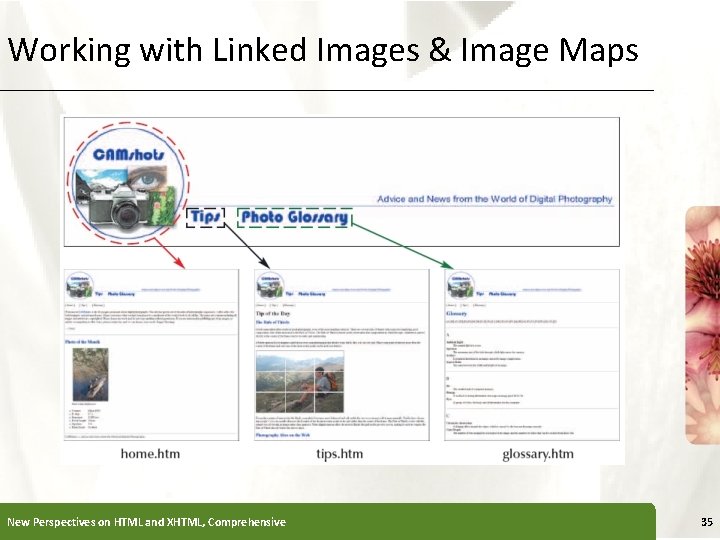Screen dimensions: 720x540
Task: Click the flower image beside the slide
Action: point(703,325)
